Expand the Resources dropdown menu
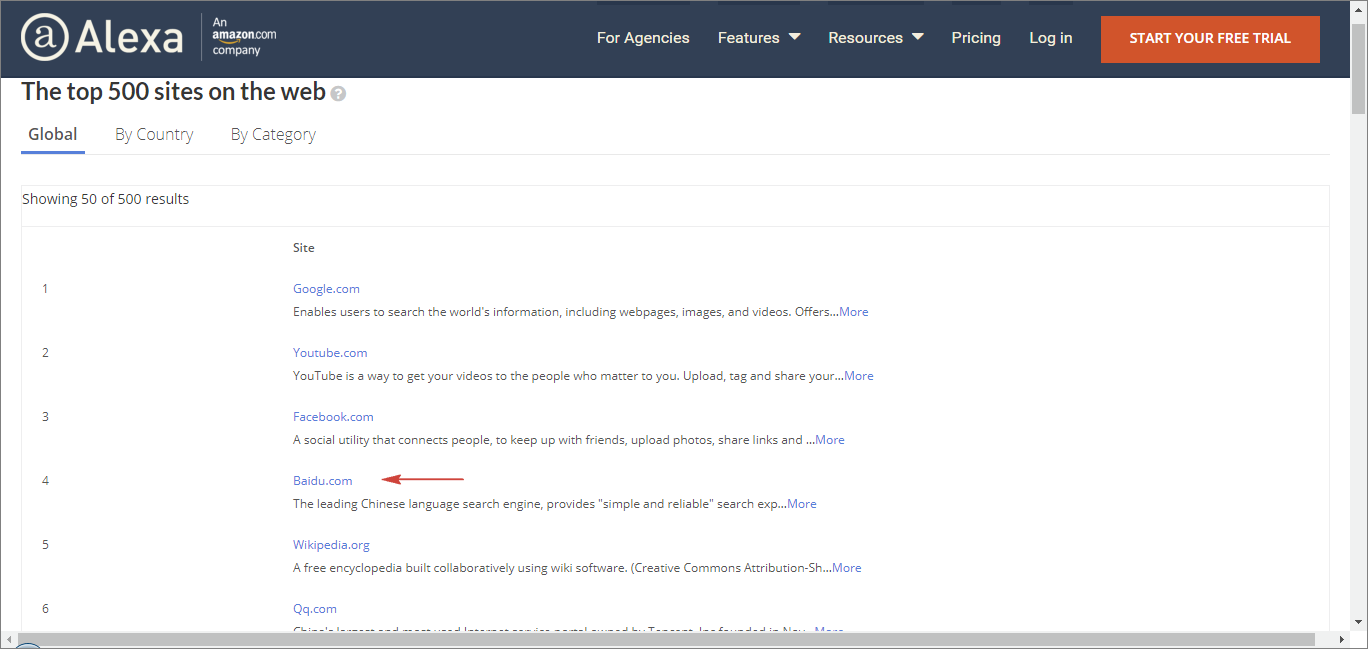The width and height of the screenshot is (1368, 649). click(876, 38)
